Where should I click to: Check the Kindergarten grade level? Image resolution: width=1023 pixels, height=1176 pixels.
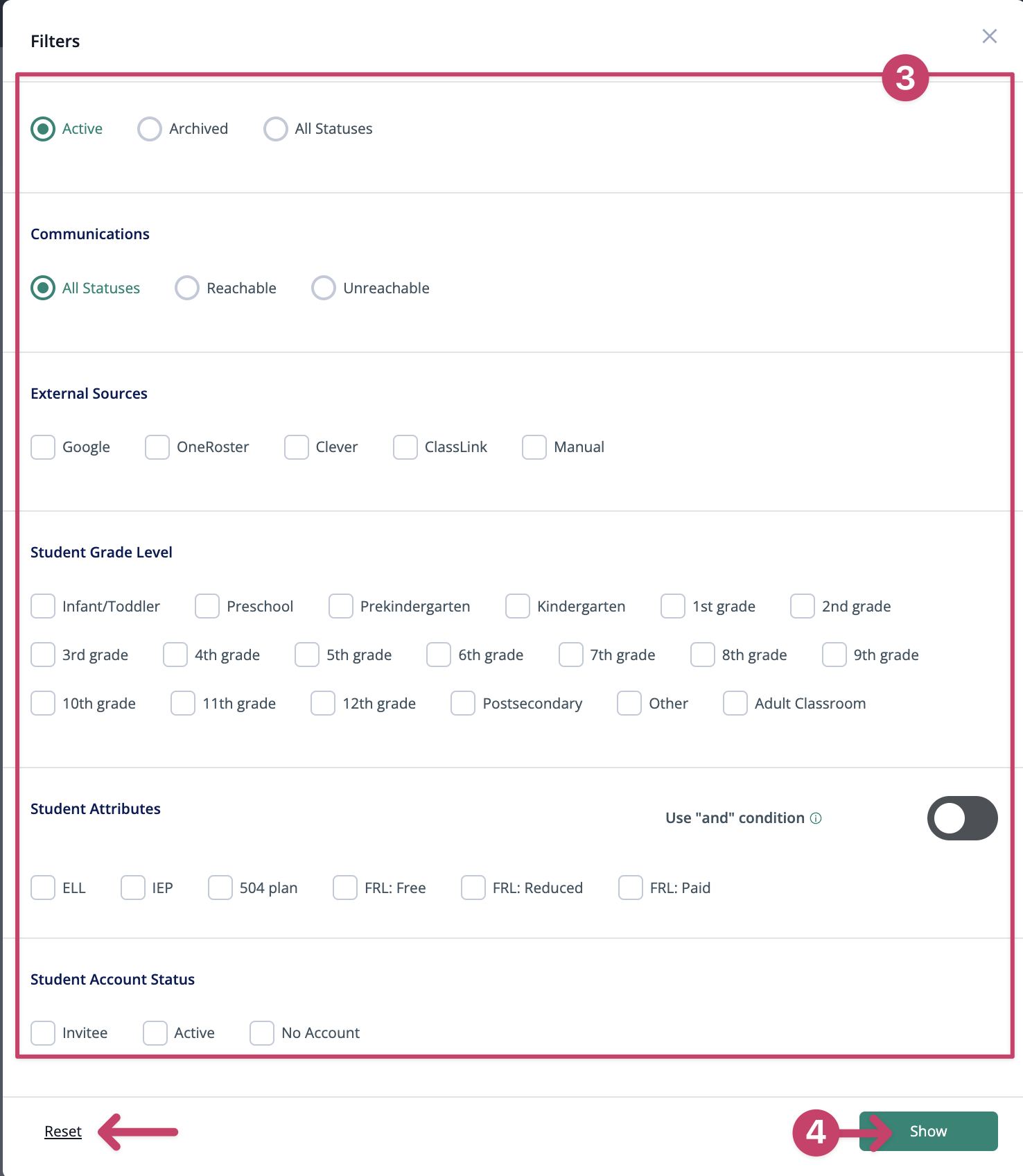click(x=517, y=606)
